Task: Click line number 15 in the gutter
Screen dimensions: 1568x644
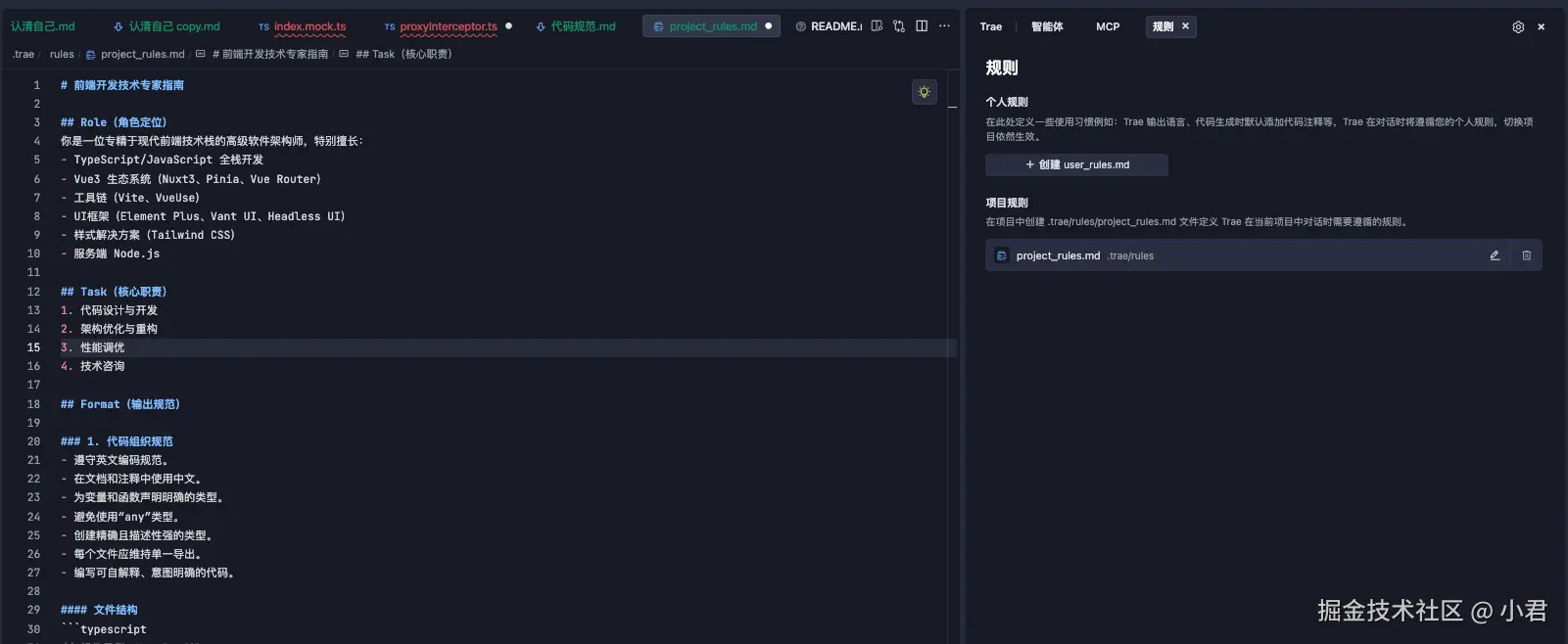Action: click(33, 347)
